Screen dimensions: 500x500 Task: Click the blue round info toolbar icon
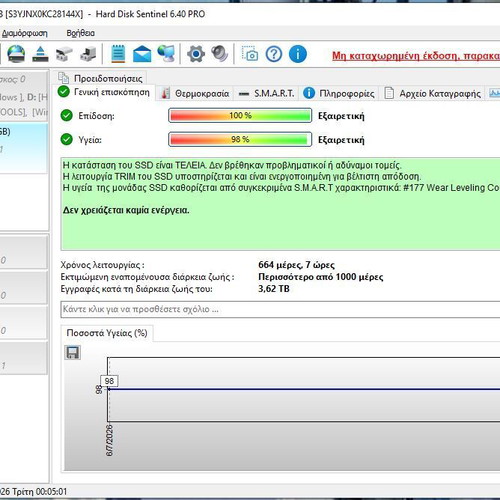click(x=298, y=54)
